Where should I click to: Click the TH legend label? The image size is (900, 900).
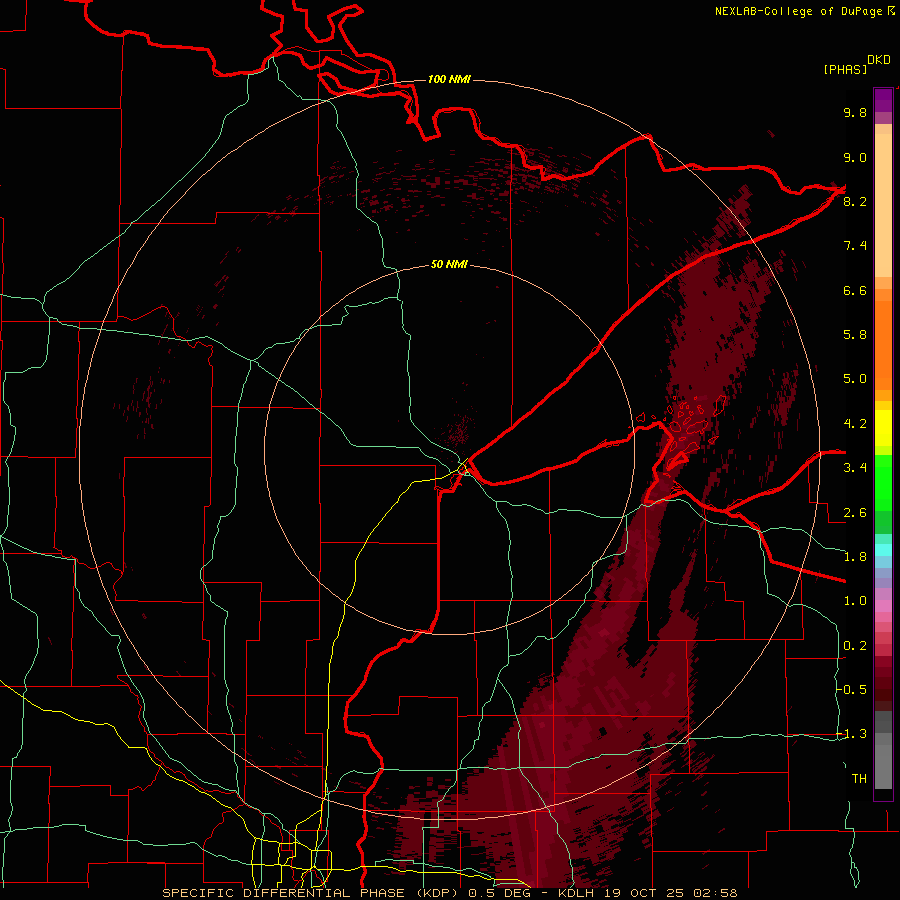pos(859,779)
